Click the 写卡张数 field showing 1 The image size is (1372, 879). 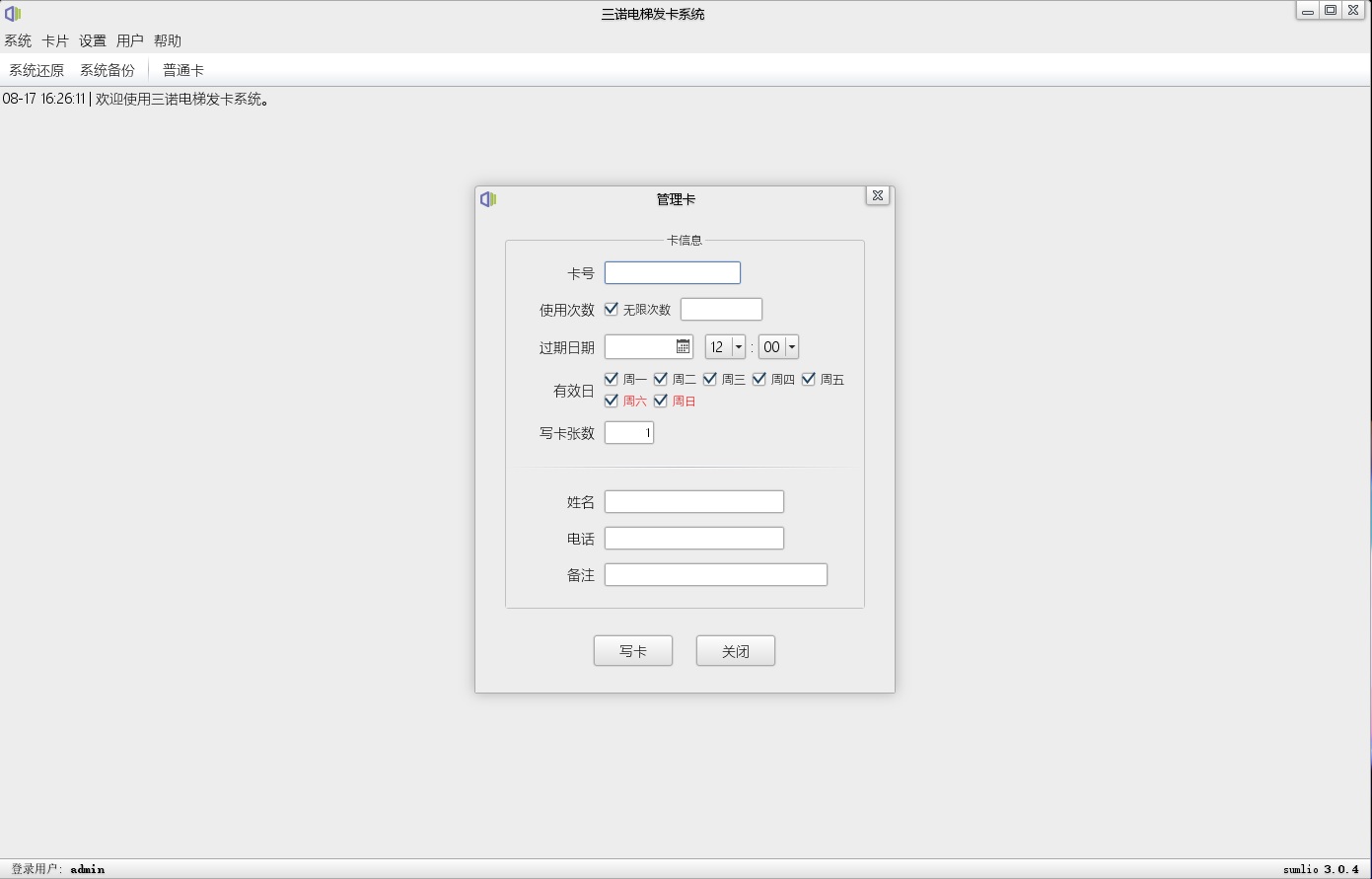pyautogui.click(x=629, y=432)
